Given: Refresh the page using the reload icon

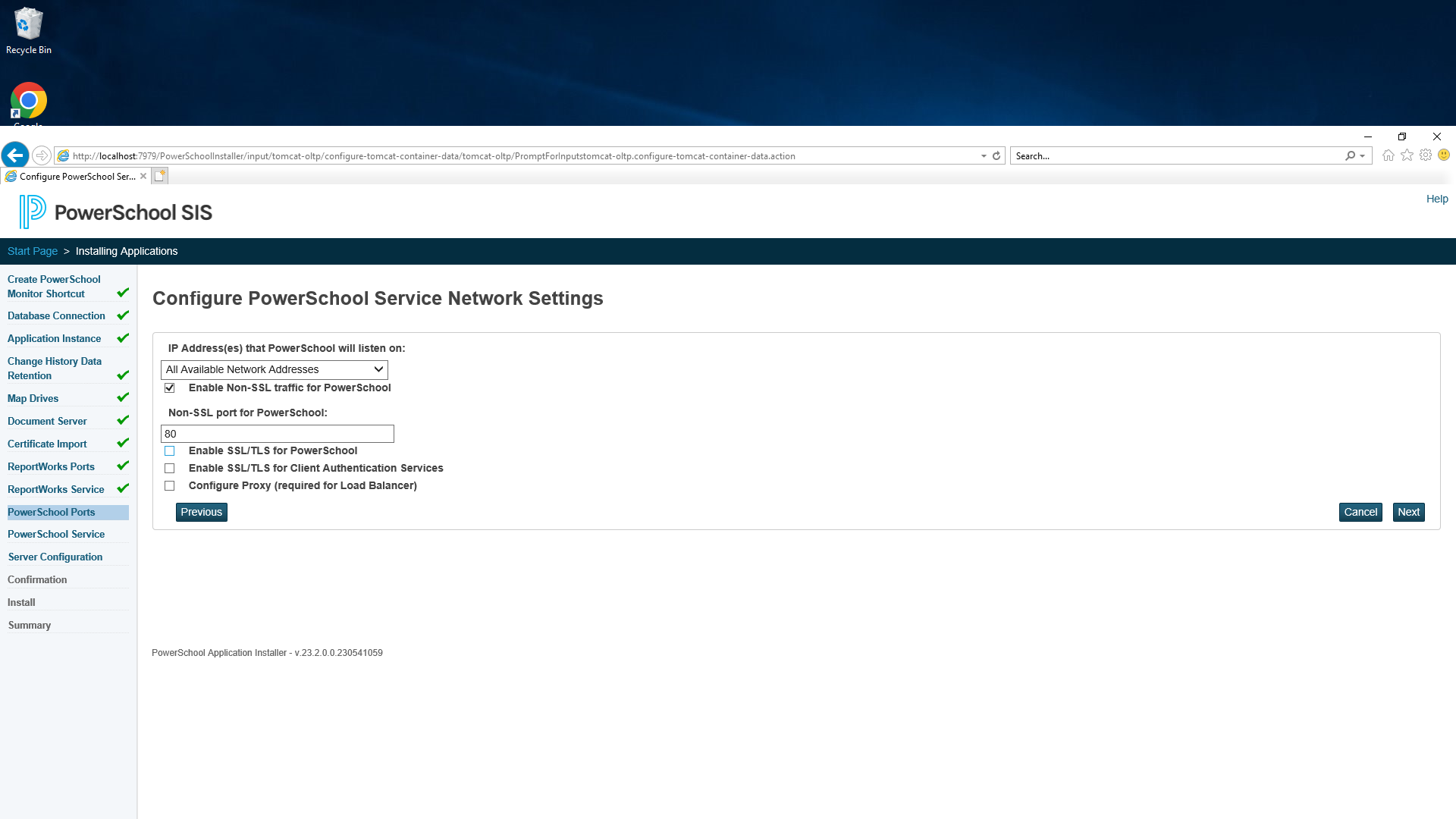Looking at the screenshot, I should pos(996,155).
